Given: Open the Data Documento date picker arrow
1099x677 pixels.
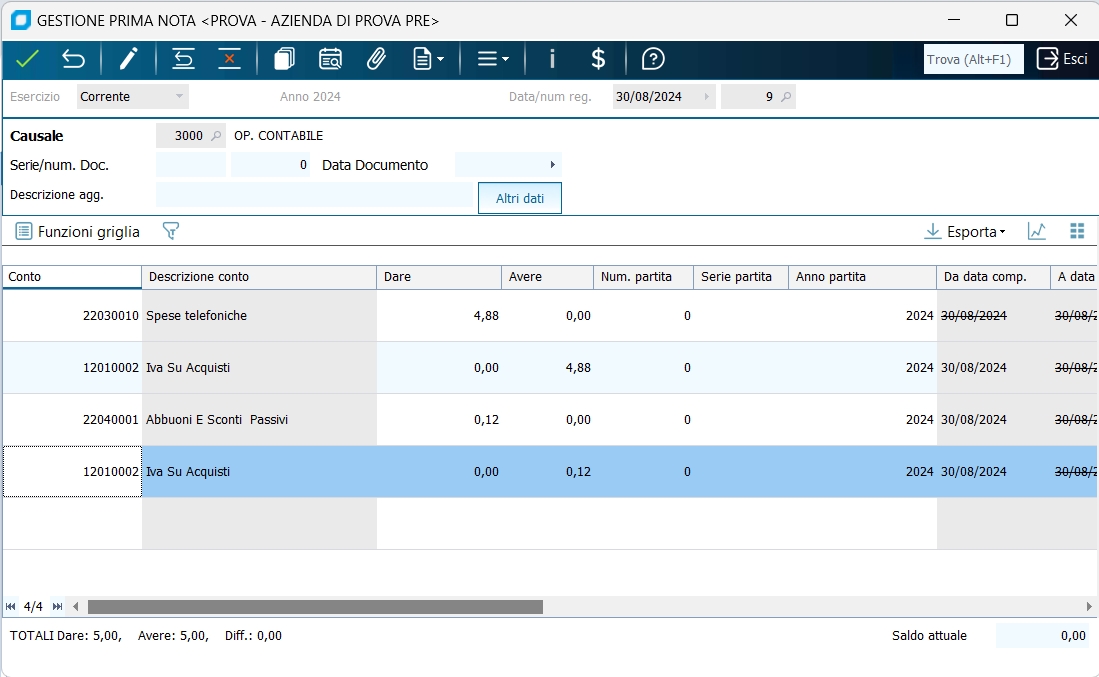Looking at the screenshot, I should pyautogui.click(x=552, y=165).
